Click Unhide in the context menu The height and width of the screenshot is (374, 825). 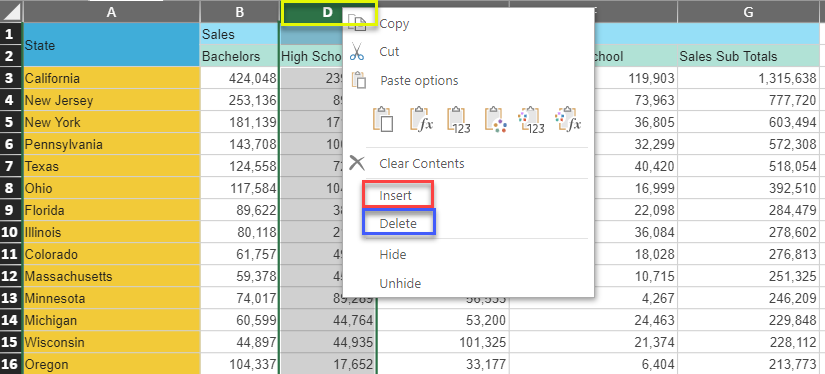point(400,284)
